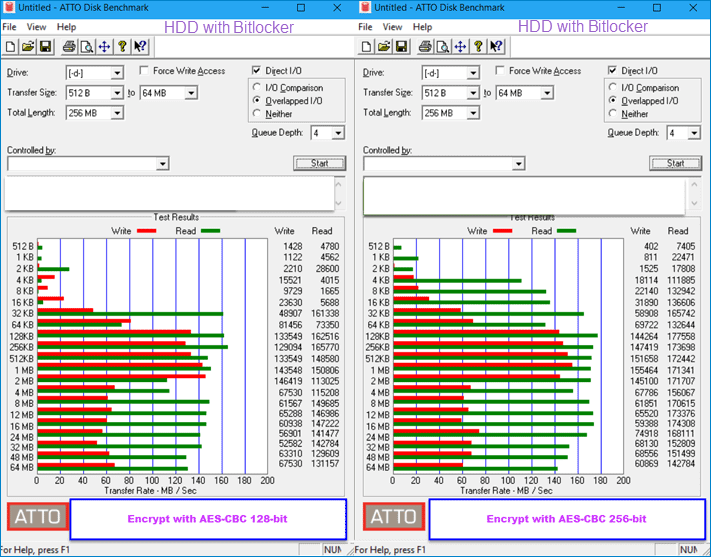The width and height of the screenshot is (711, 557).
Task: Click context help pointer icon in right window
Action: tap(496, 46)
